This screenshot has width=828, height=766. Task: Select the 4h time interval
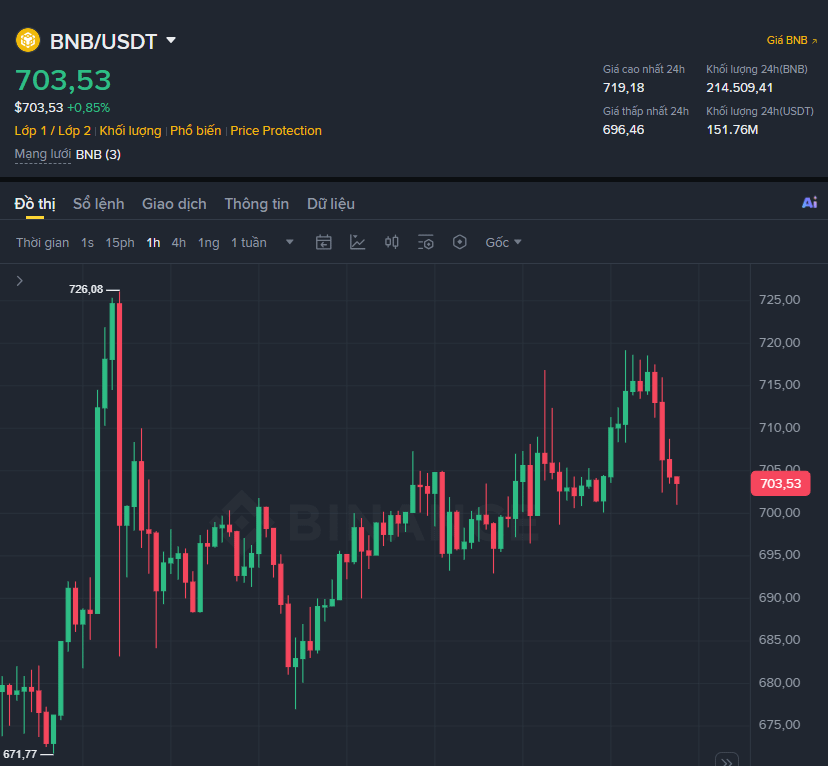[x=178, y=243]
